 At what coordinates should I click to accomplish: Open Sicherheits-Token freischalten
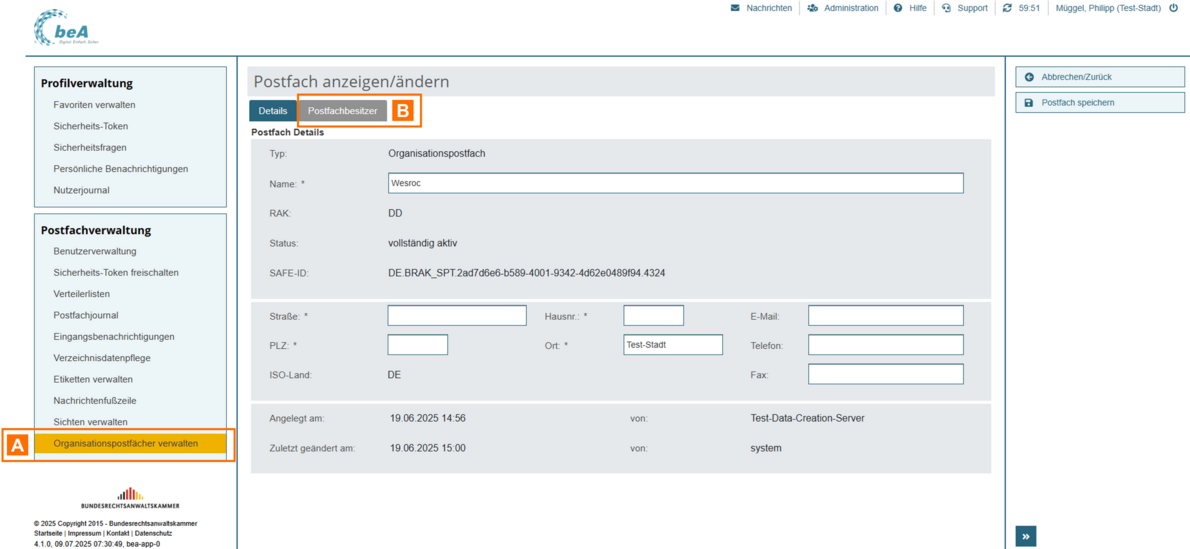116,272
